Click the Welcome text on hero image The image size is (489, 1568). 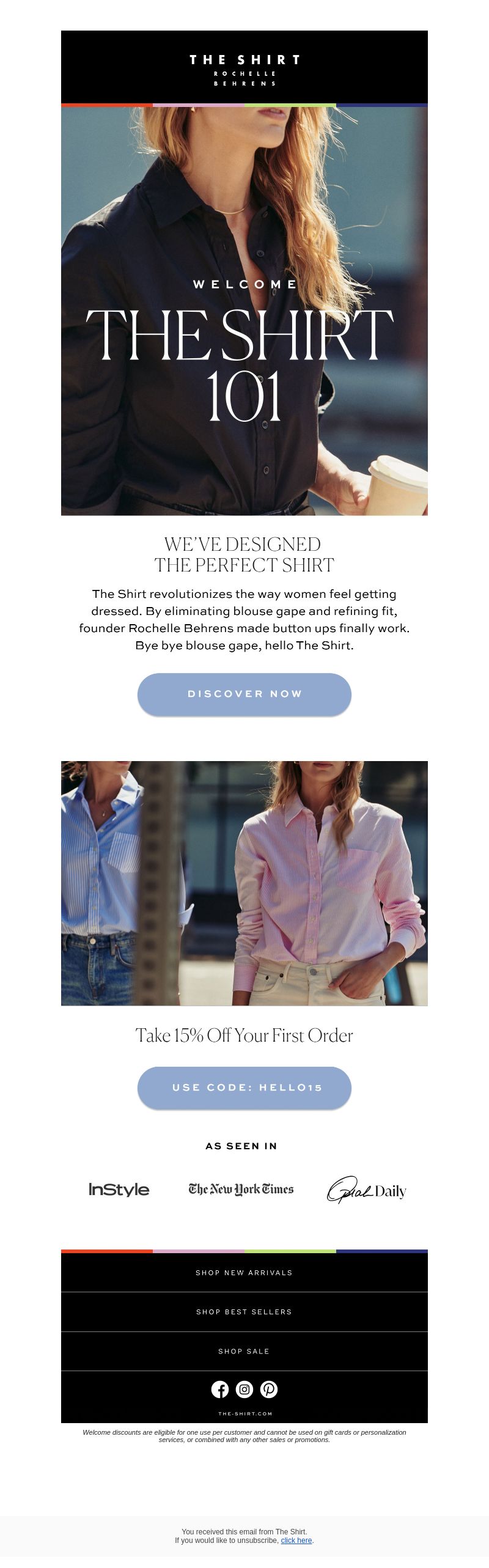click(245, 284)
